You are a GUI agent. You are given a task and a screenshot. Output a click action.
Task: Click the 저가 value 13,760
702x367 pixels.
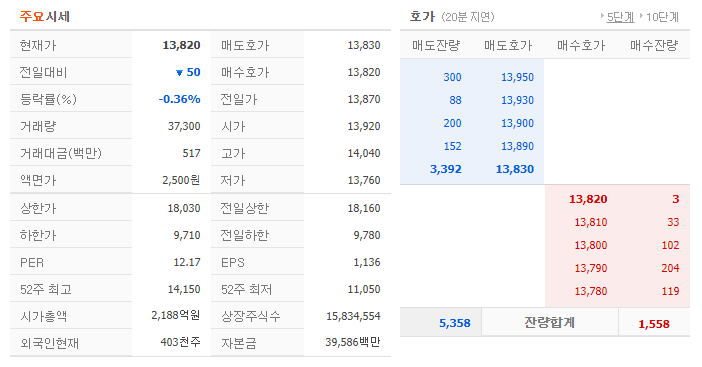364,180
